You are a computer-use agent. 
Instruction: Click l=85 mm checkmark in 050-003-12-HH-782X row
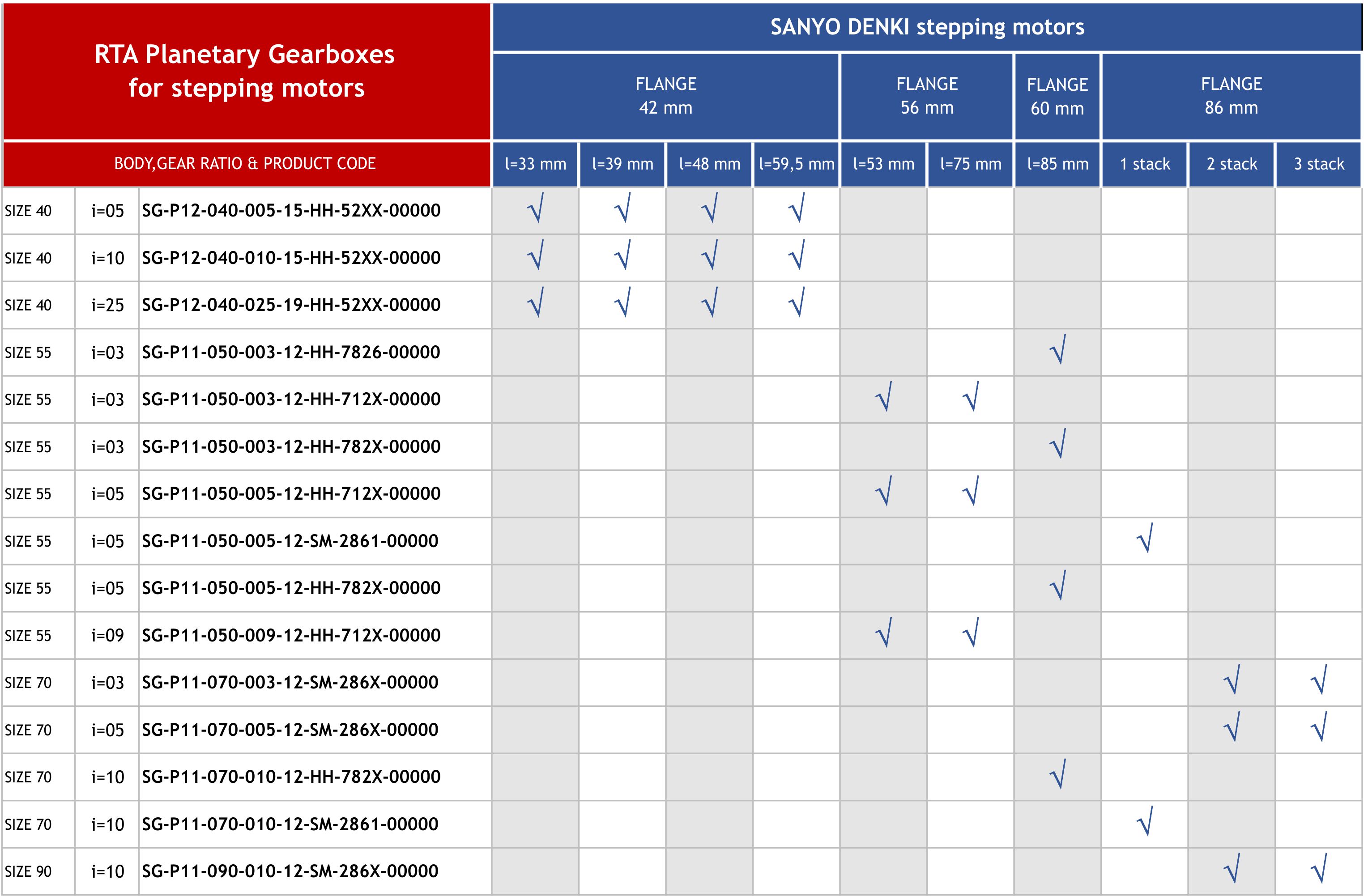1057,443
